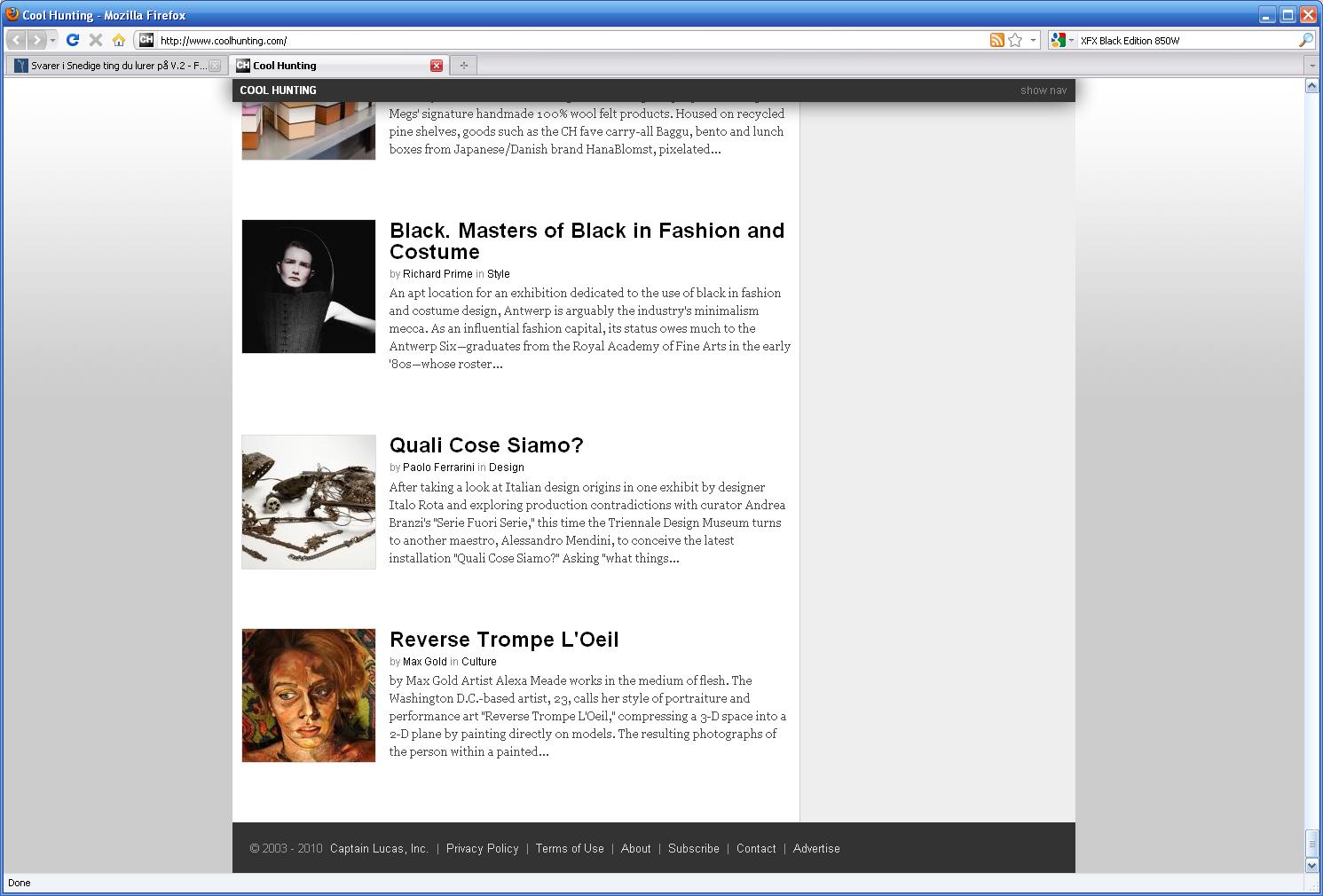Go forward with the browser Forward arrow
Viewport: 1323px width, 896px height.
[36, 40]
